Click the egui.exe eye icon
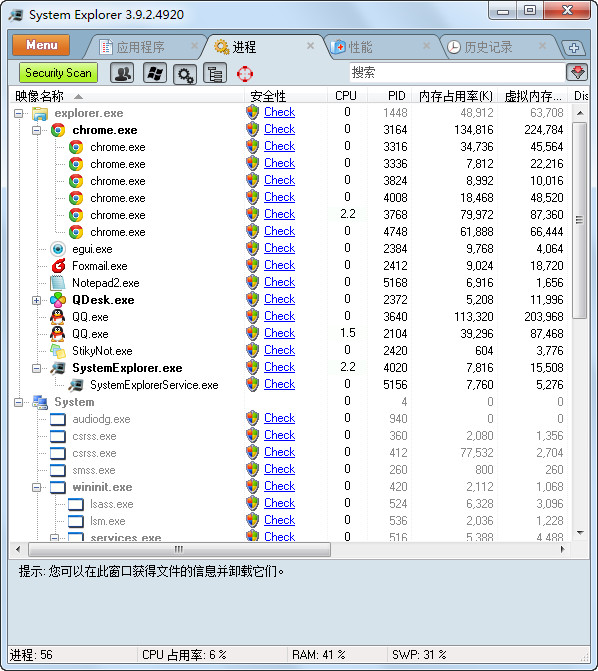 click(x=58, y=249)
